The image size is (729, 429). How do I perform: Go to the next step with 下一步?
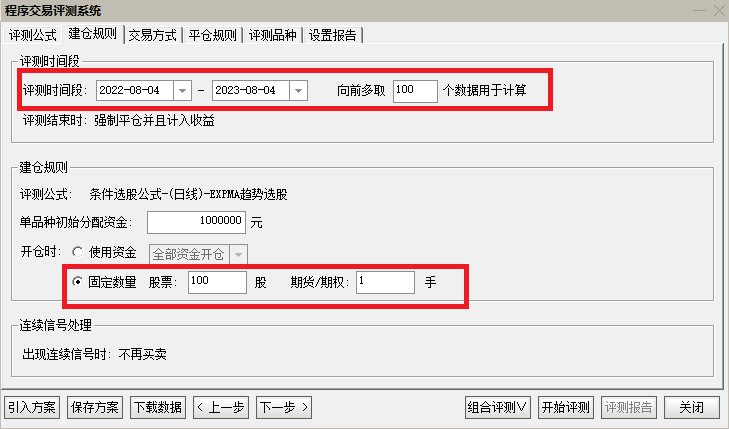284,408
